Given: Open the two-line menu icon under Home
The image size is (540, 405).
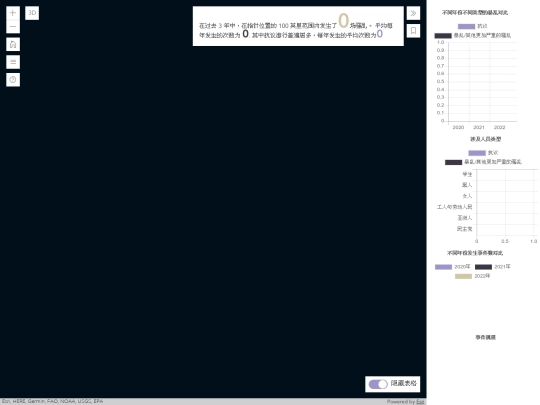Looking at the screenshot, I should (x=13, y=62).
